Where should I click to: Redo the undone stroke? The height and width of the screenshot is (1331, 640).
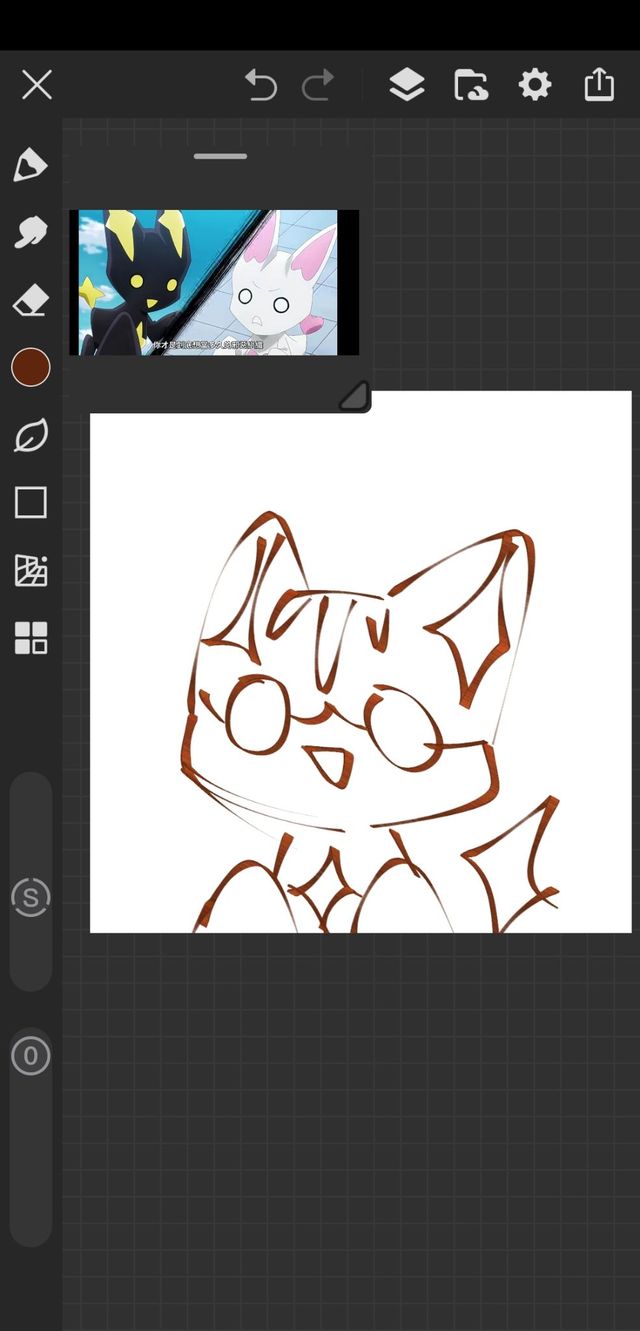[318, 85]
